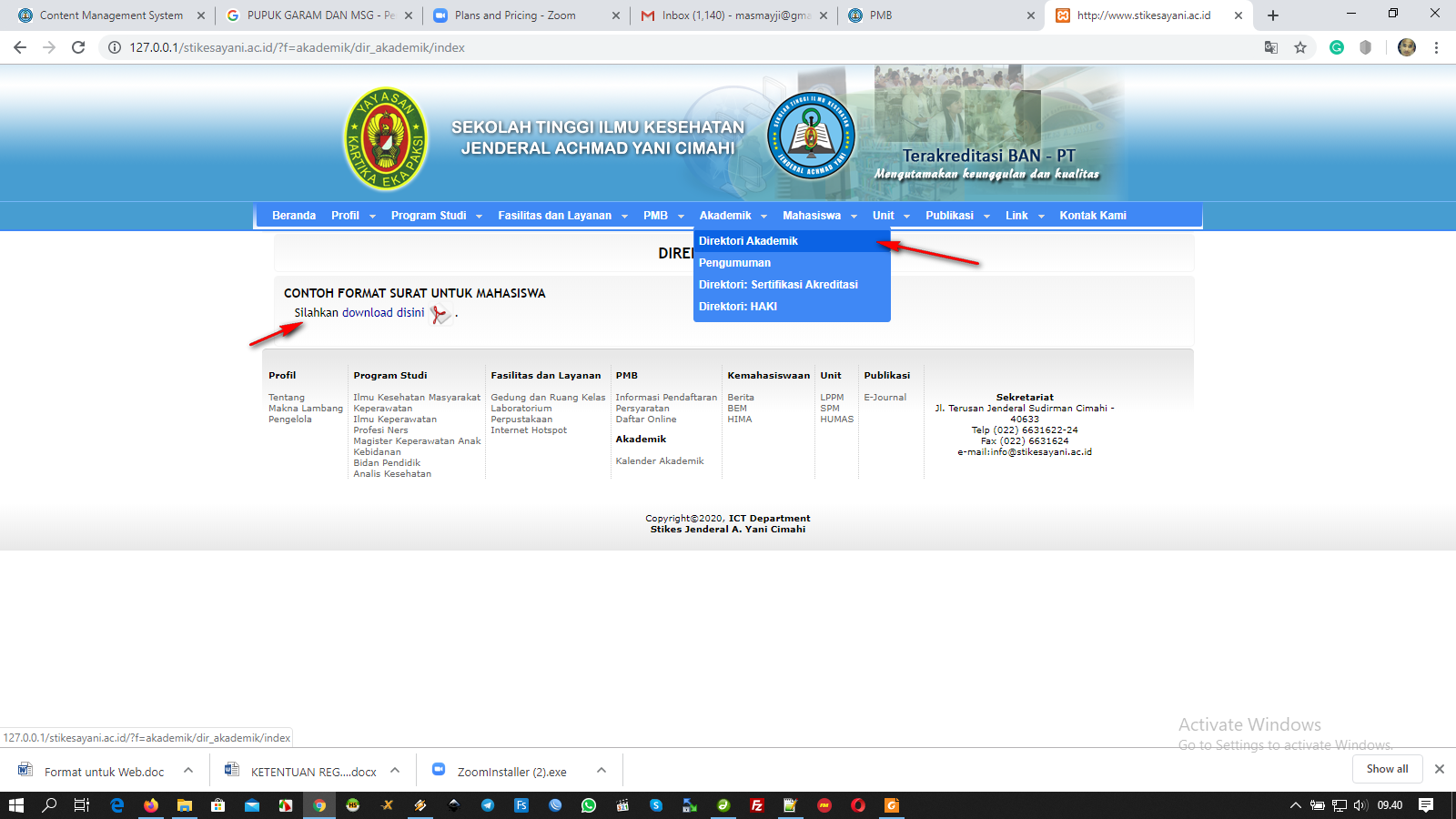Open a new tab with the plus icon
The height and width of the screenshot is (819, 1456).
click(x=1273, y=15)
